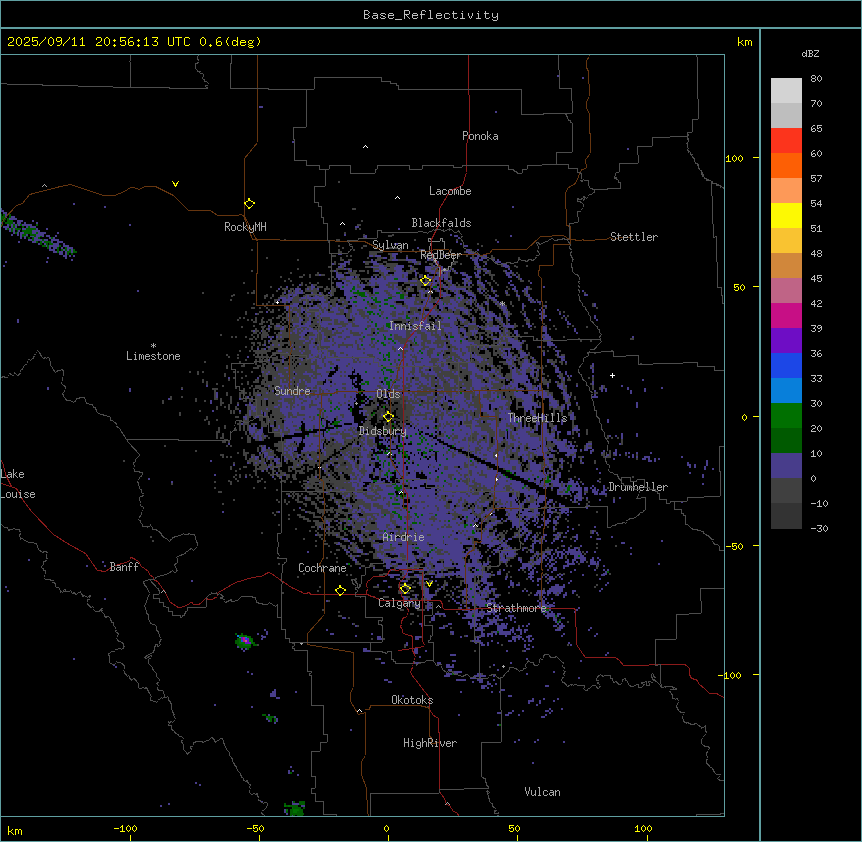Click the Sylvan town label
Screen dimensions: 862x842
[390, 245]
